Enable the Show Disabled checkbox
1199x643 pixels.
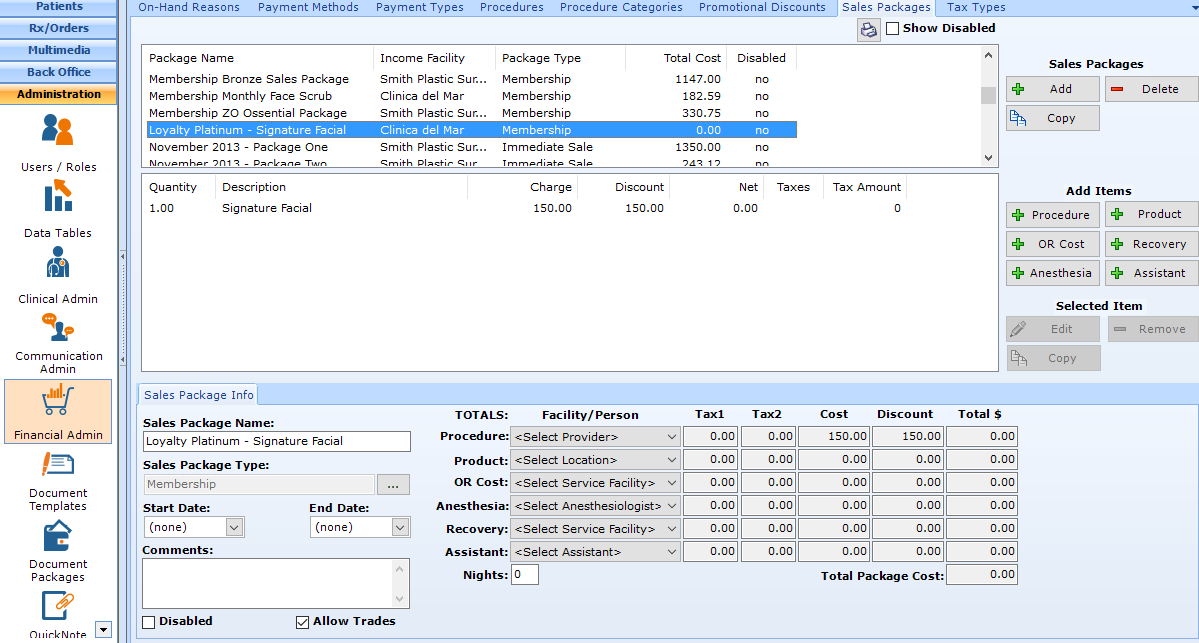click(892, 28)
